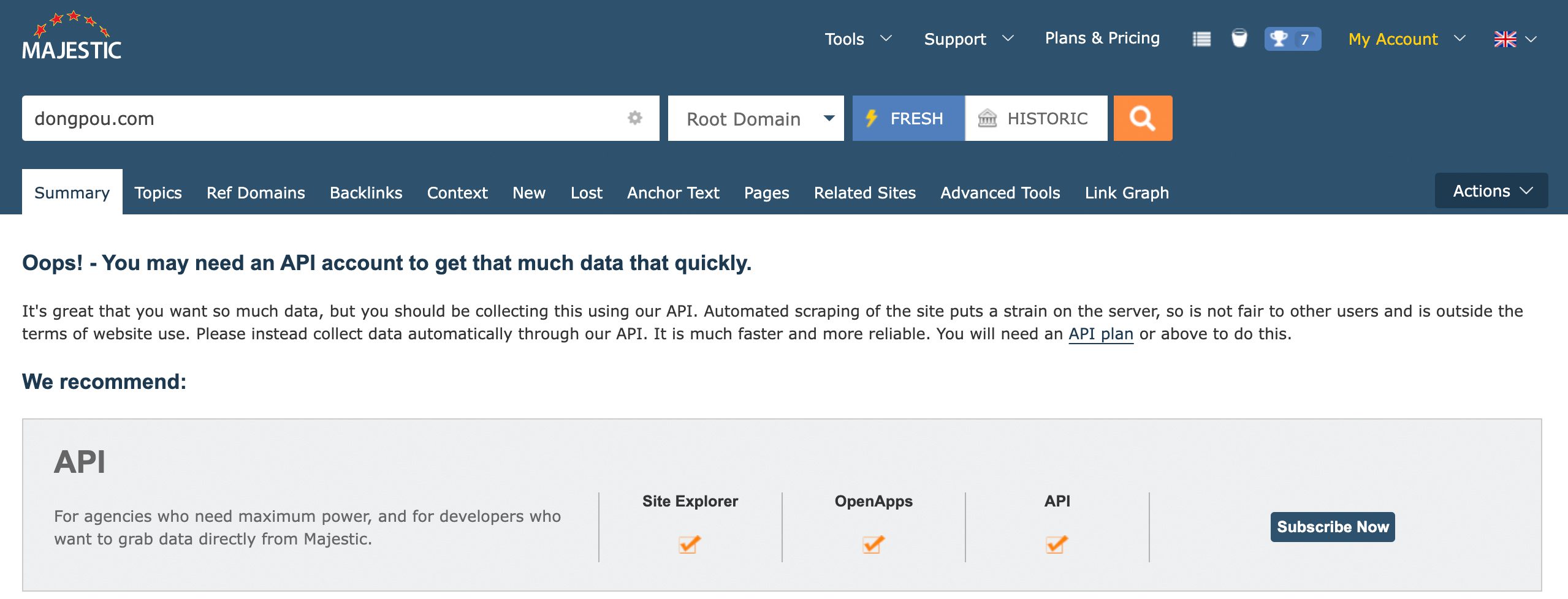The width and height of the screenshot is (1568, 599).
Task: Go to the Anchor Text tab
Action: [x=672, y=193]
